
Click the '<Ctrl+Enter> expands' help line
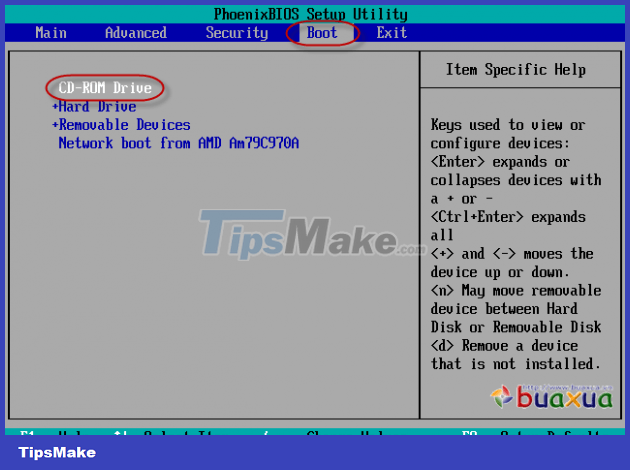[x=508, y=217]
